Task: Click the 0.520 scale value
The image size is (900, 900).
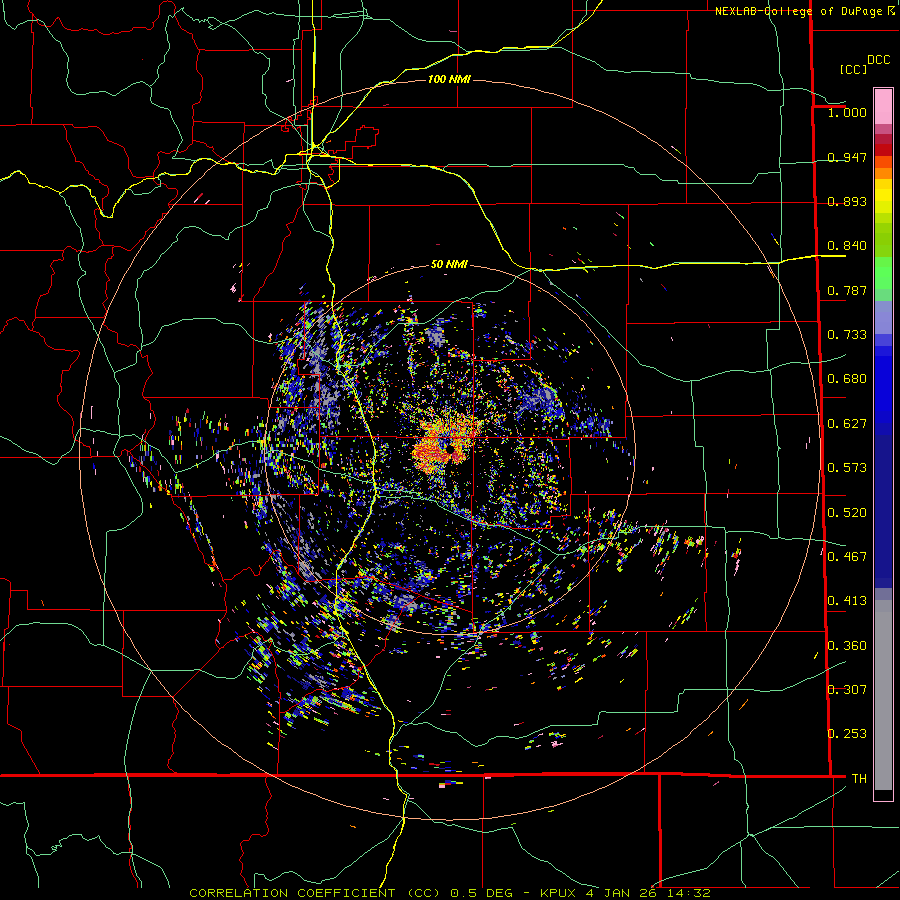Action: (847, 513)
